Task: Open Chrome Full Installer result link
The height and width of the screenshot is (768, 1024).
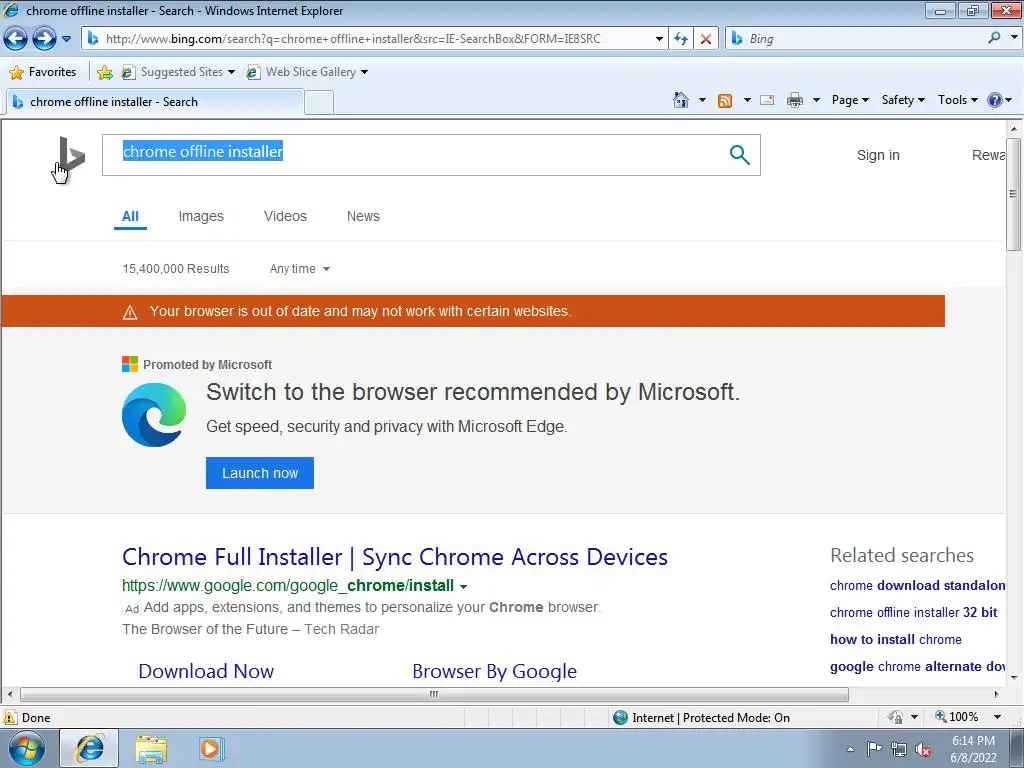Action: [x=395, y=557]
